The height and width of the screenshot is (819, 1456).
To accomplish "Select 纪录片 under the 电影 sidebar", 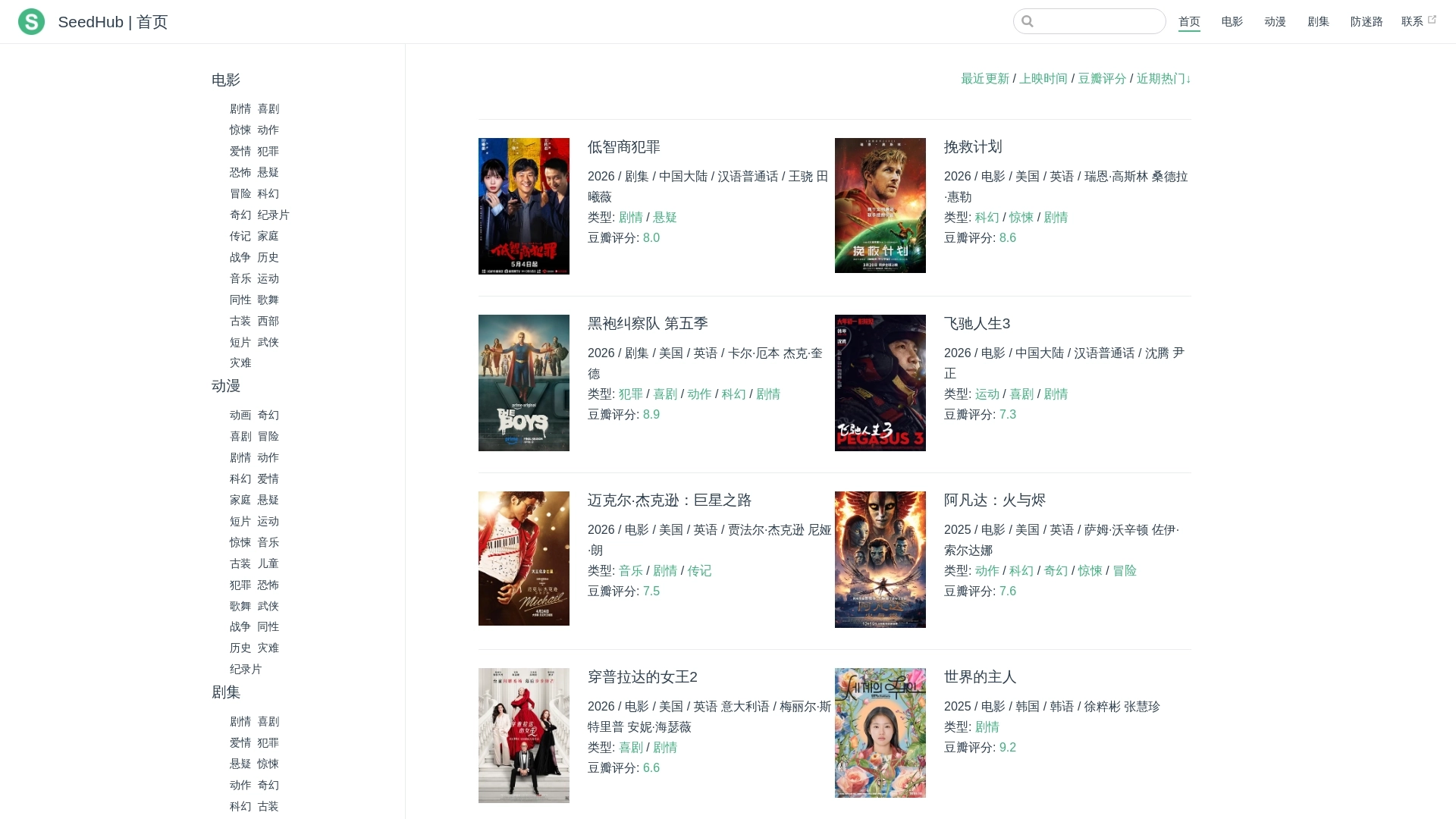I will [273, 215].
